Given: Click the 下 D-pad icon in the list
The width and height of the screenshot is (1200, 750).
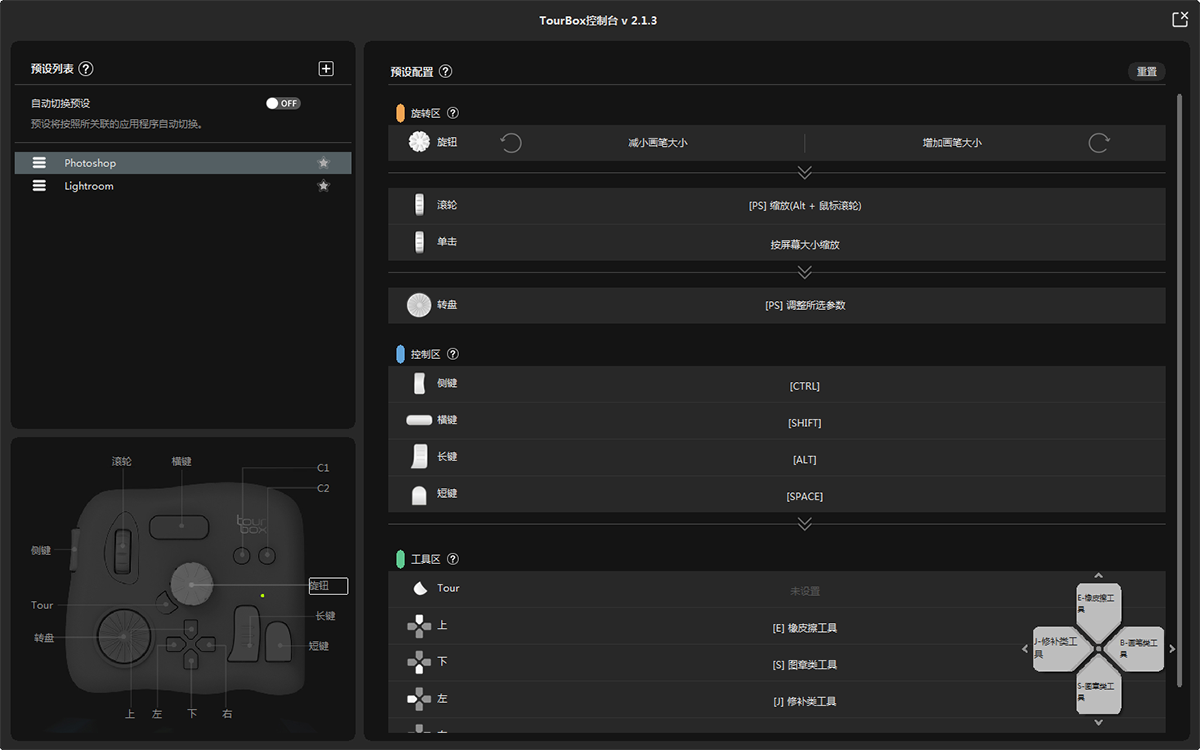Looking at the screenshot, I should tap(419, 663).
